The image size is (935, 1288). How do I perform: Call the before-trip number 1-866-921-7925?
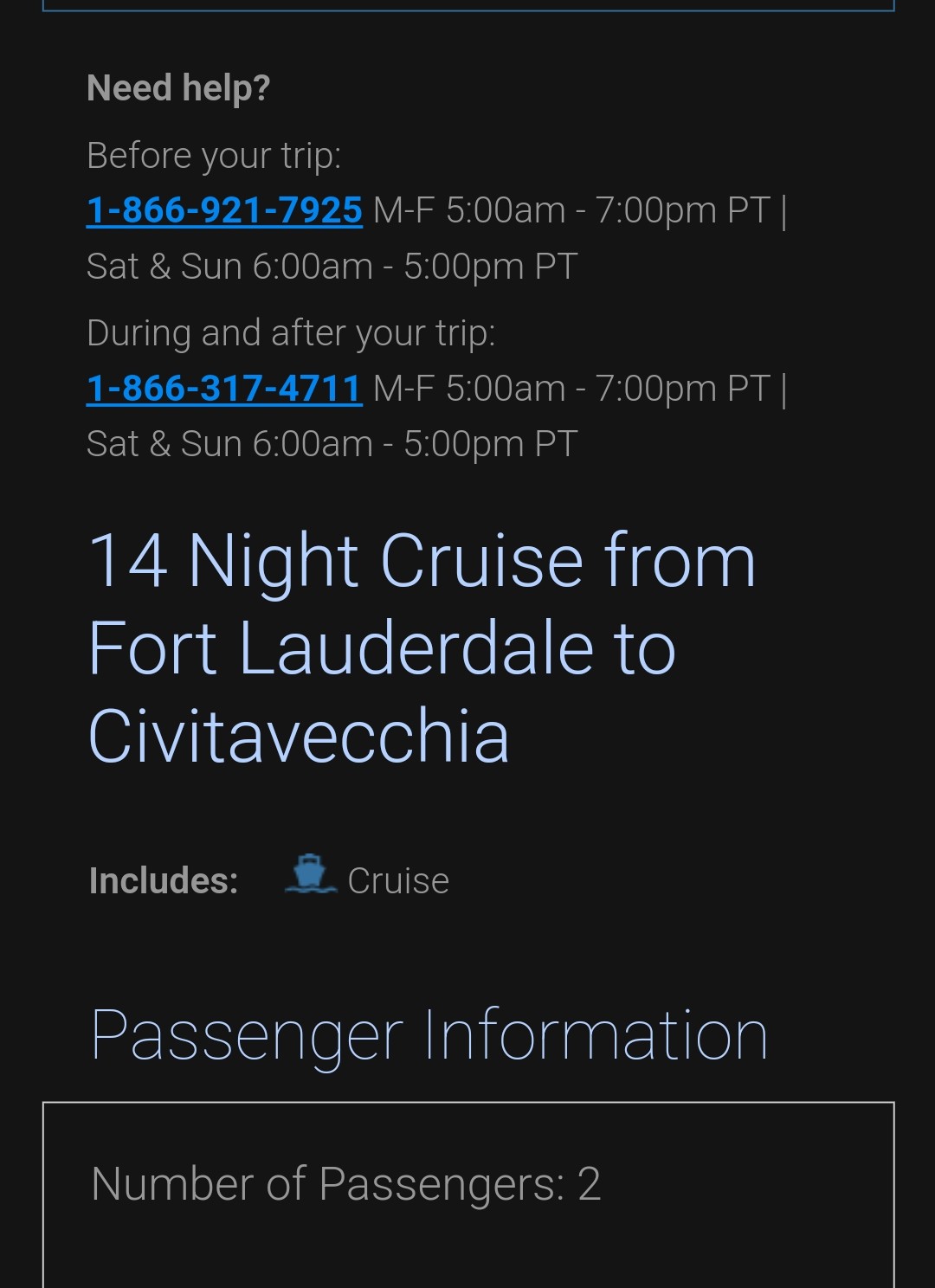(x=224, y=210)
